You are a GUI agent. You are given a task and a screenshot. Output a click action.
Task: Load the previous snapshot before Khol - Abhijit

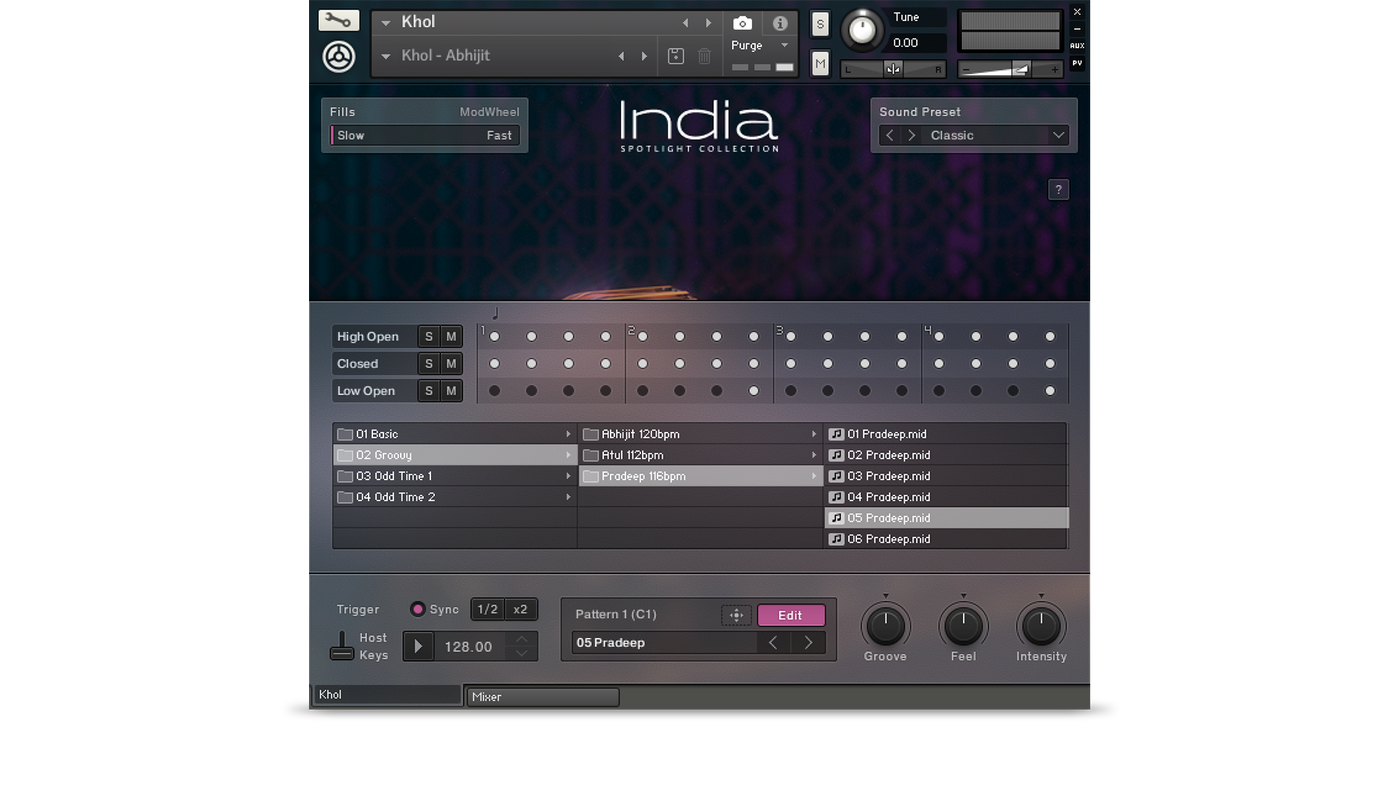coord(621,56)
